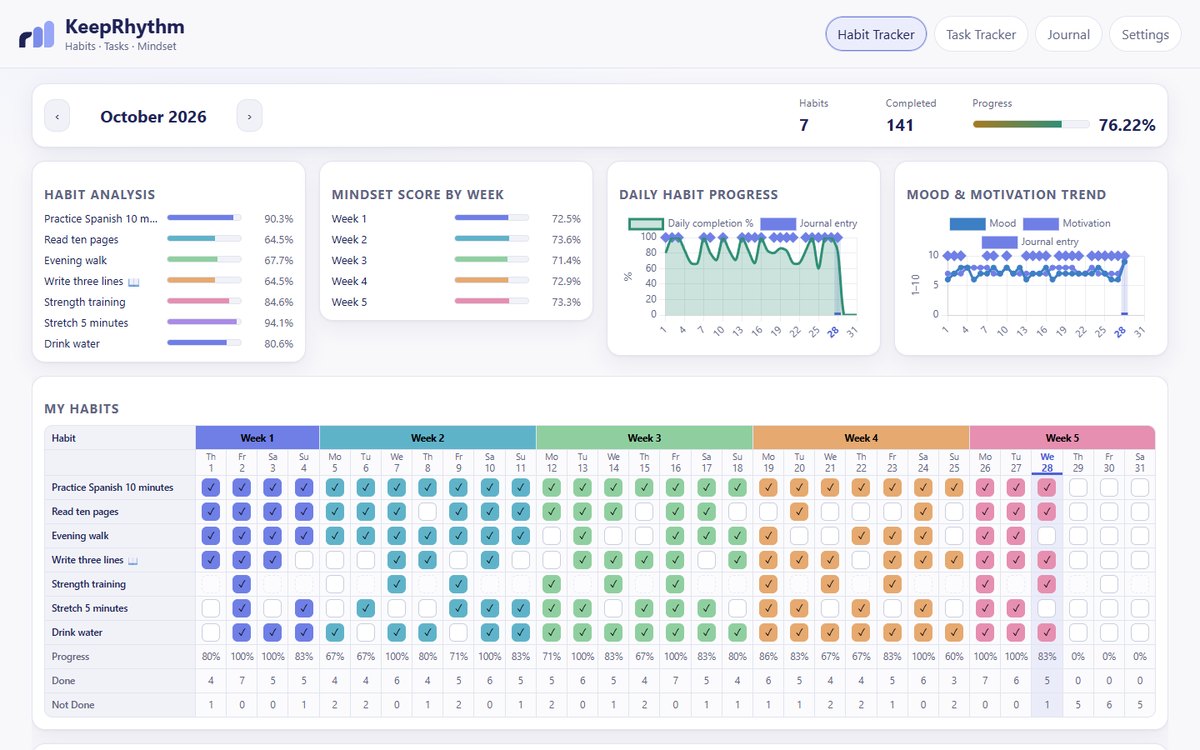Check Drink water for Saturday 31
The image size is (1200, 750).
pyautogui.click(x=1139, y=632)
